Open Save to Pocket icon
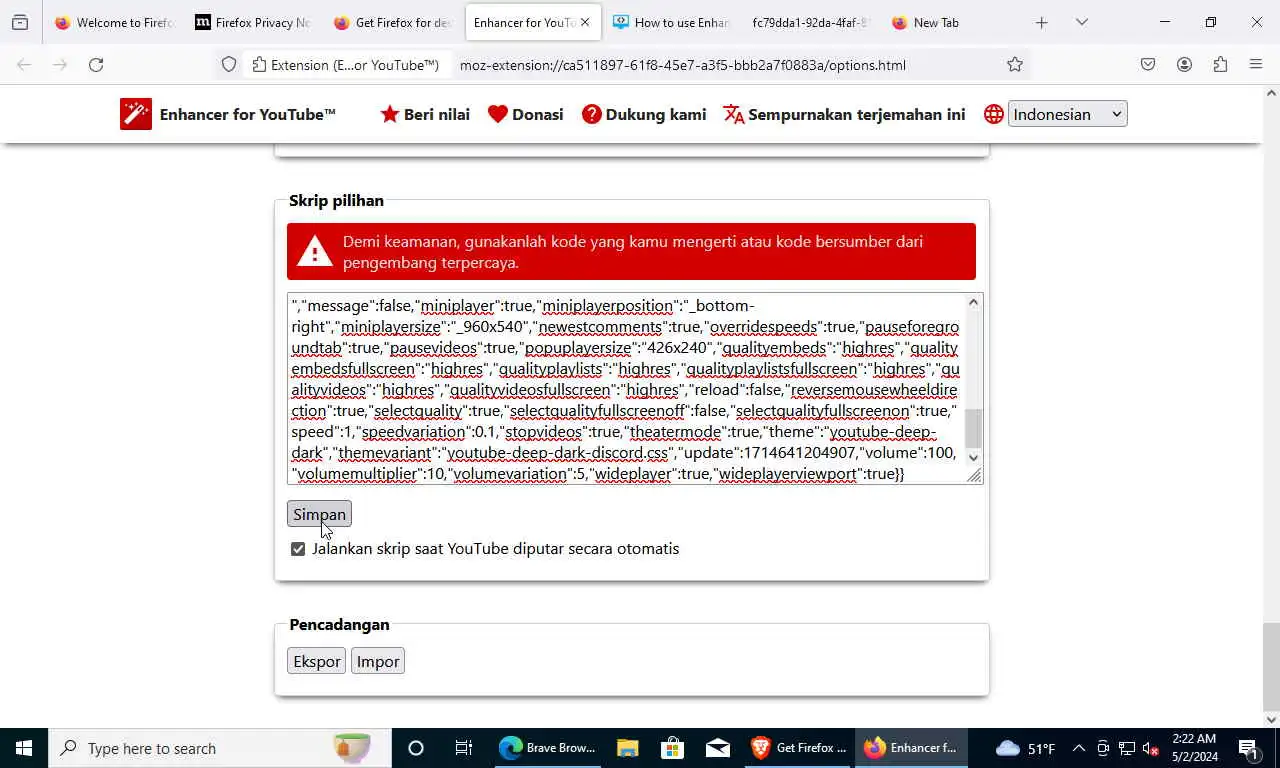The height and width of the screenshot is (768, 1280). (1148, 65)
